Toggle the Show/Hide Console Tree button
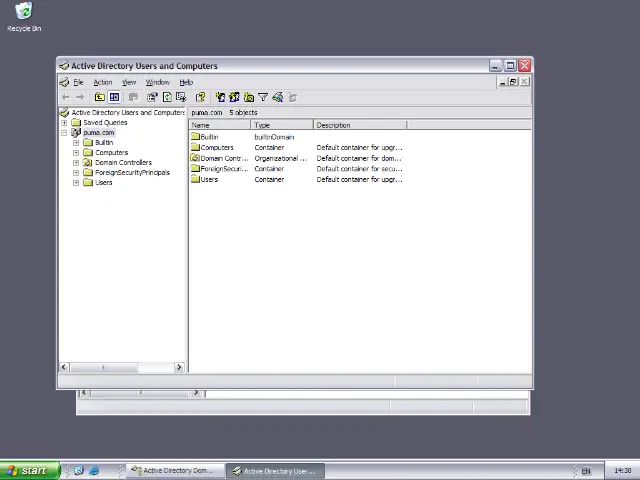 point(114,97)
